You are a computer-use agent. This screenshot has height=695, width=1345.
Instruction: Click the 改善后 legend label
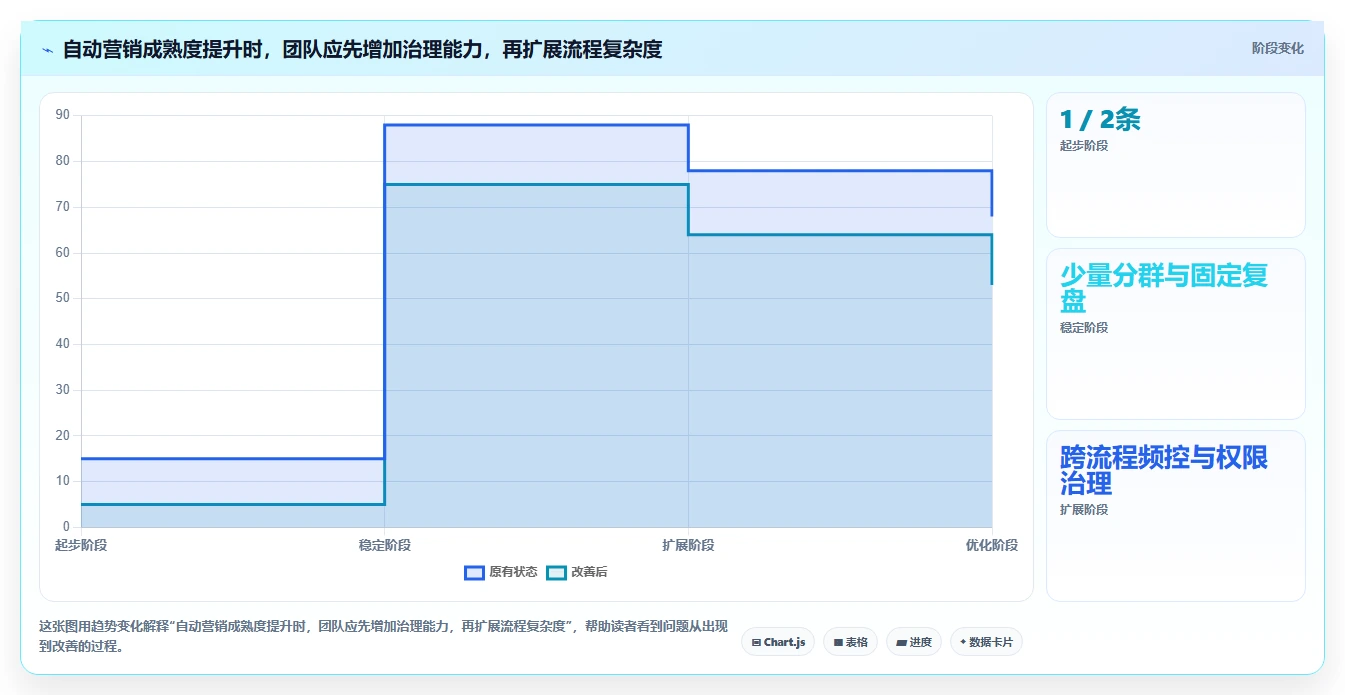pos(589,572)
